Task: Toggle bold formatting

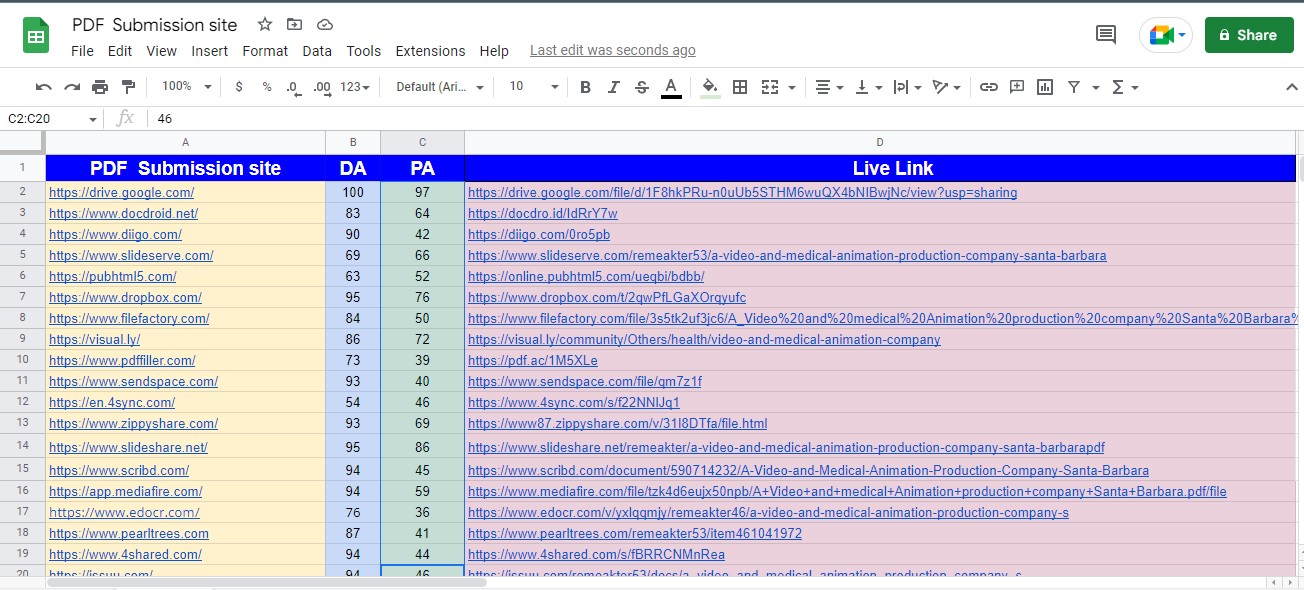Action: point(585,87)
